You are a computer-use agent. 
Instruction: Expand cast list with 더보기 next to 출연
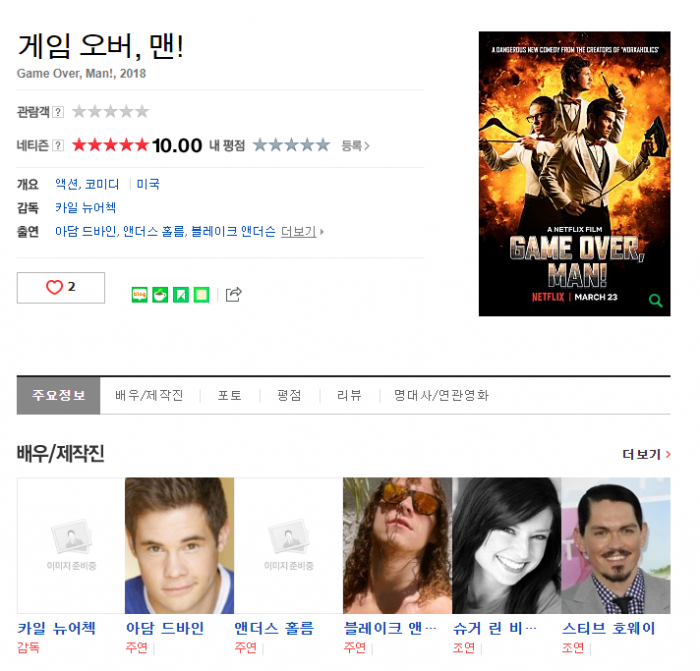302,232
